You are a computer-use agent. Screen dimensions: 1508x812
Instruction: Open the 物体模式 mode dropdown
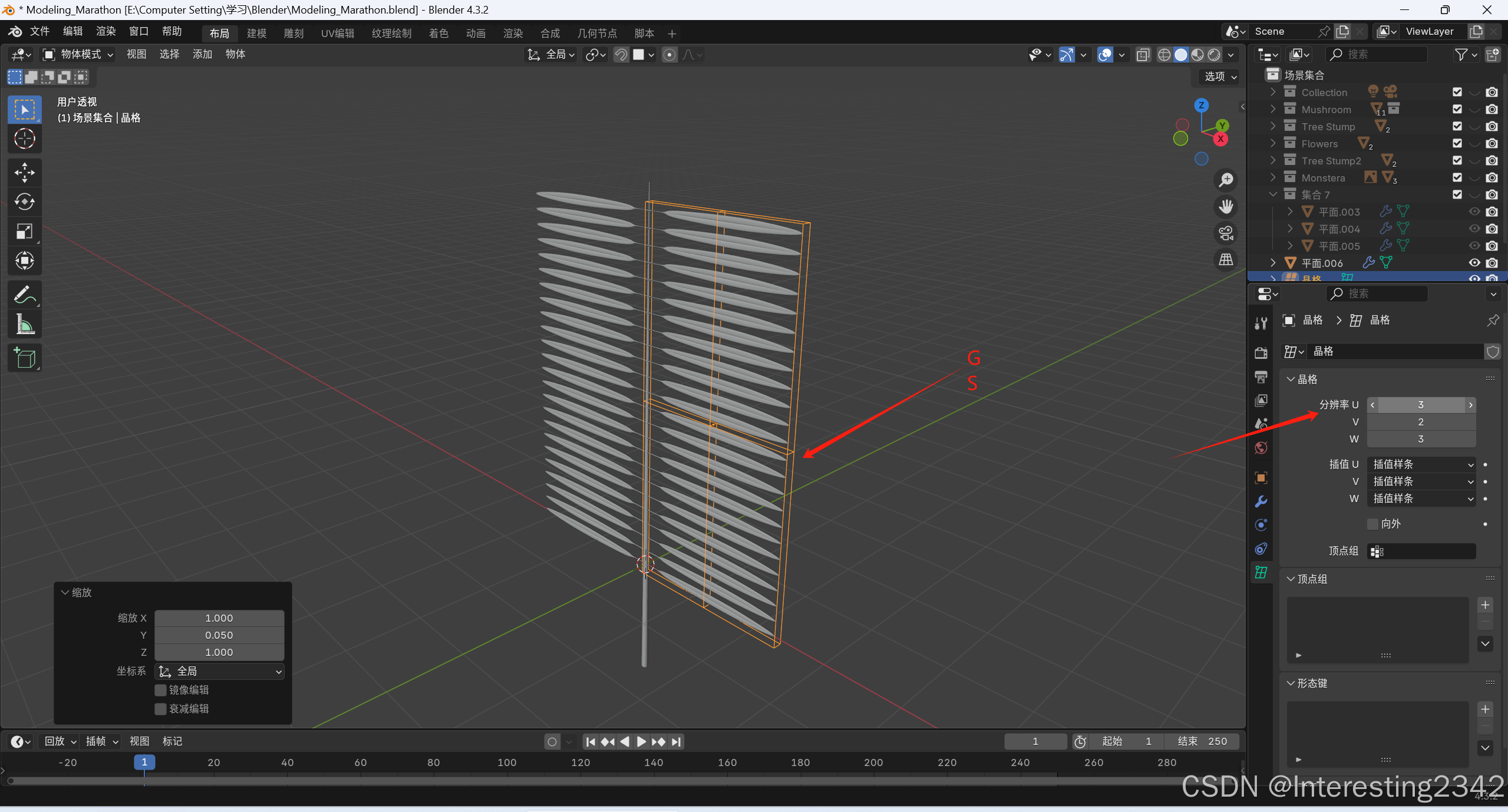pyautogui.click(x=78, y=54)
